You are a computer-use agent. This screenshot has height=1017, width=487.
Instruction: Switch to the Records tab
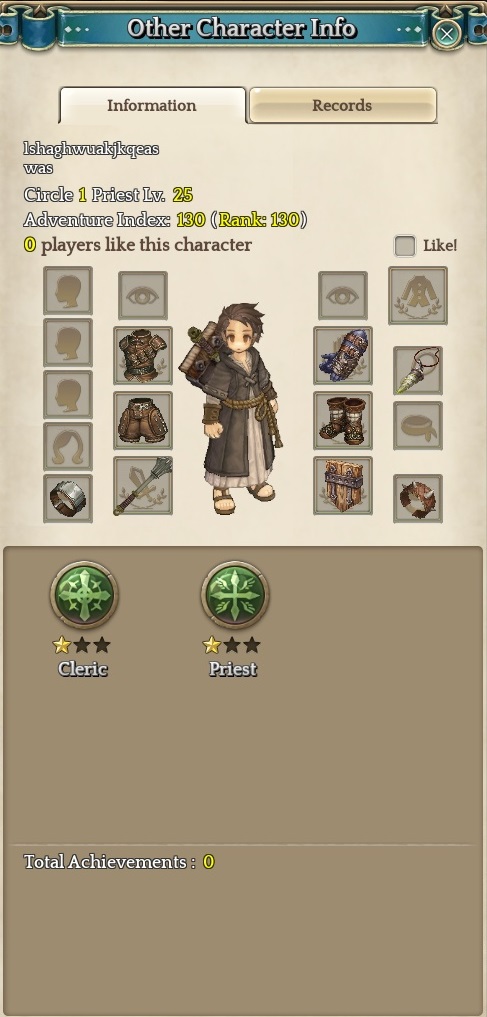[x=342, y=105]
